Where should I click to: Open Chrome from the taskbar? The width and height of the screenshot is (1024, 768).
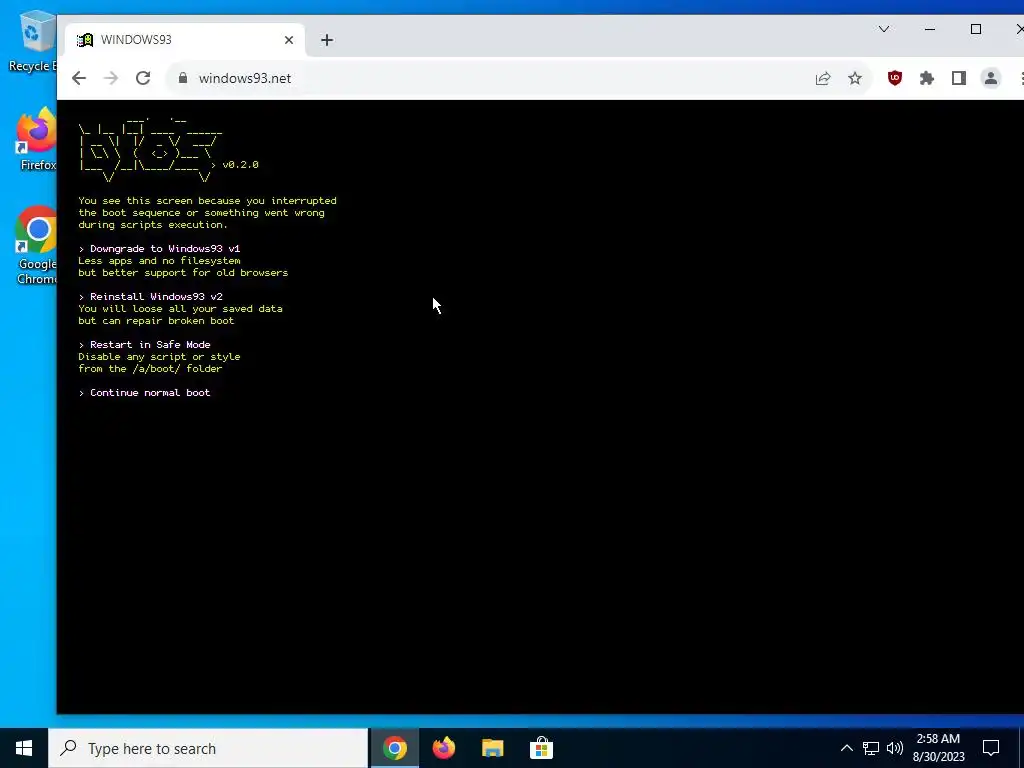pos(394,748)
